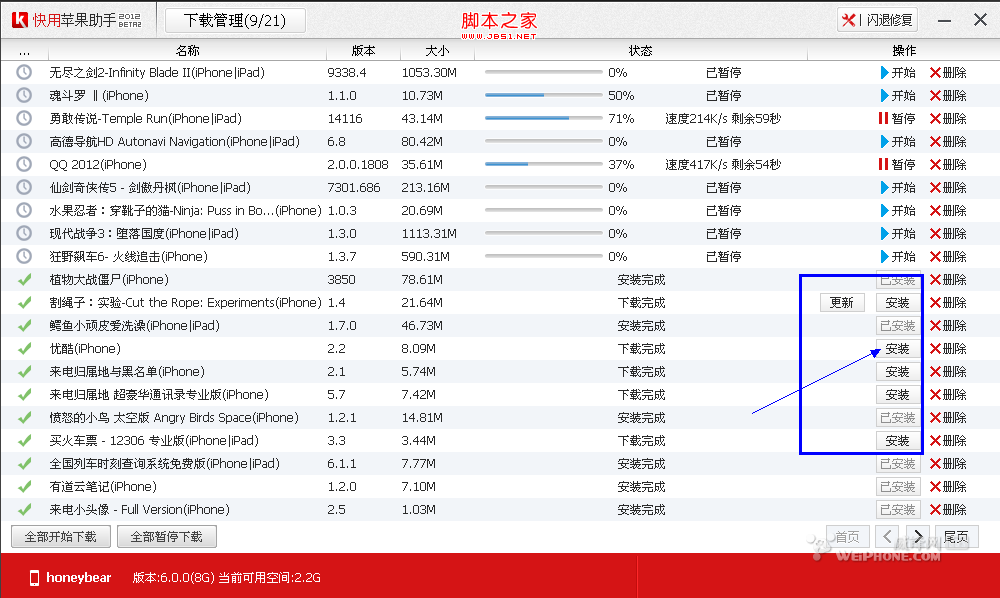The width and height of the screenshot is (1000, 598).
Task: Pause the QQ 2012 download
Action: 897,164
